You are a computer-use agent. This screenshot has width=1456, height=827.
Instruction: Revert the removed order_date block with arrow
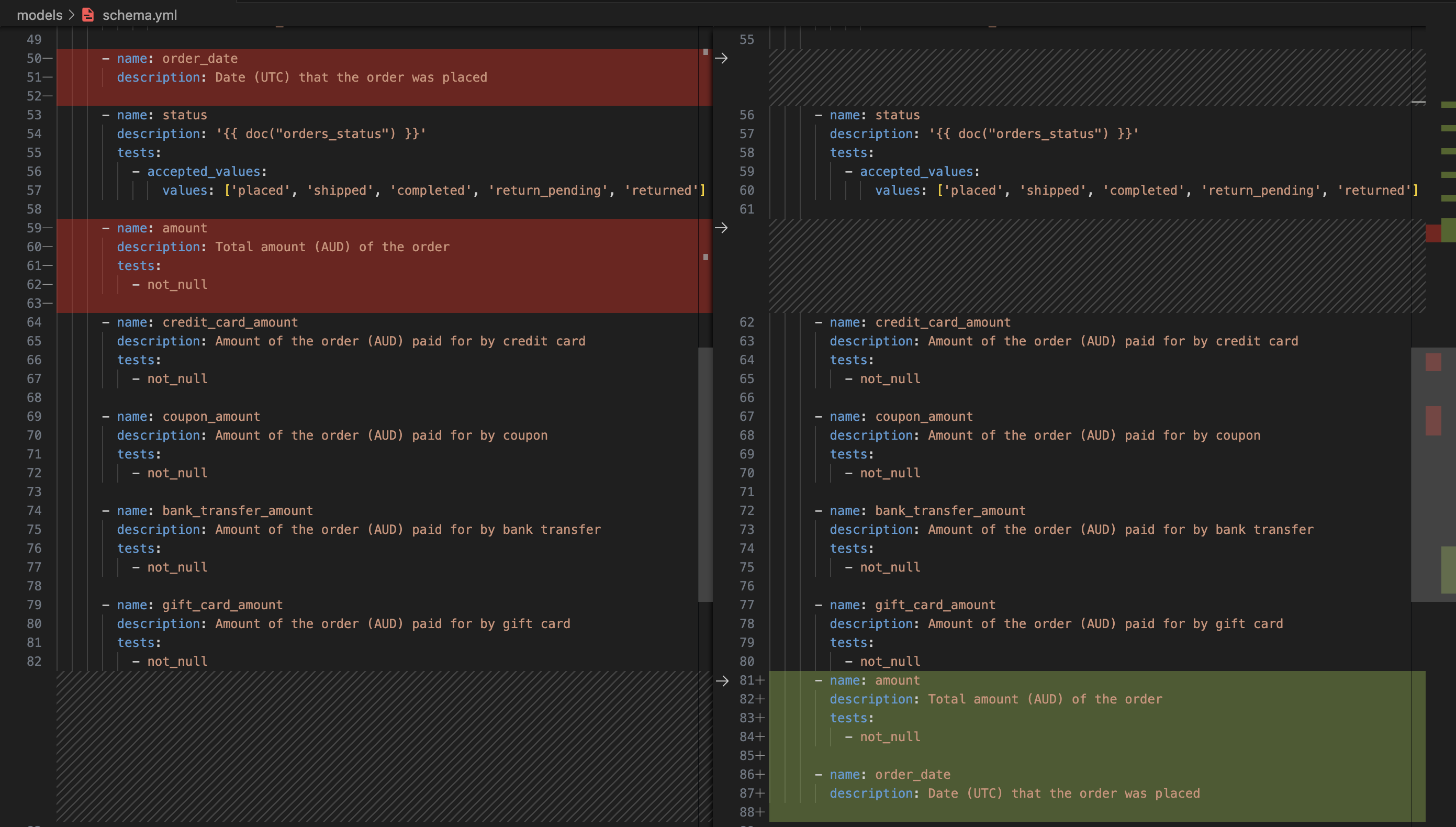click(x=721, y=58)
